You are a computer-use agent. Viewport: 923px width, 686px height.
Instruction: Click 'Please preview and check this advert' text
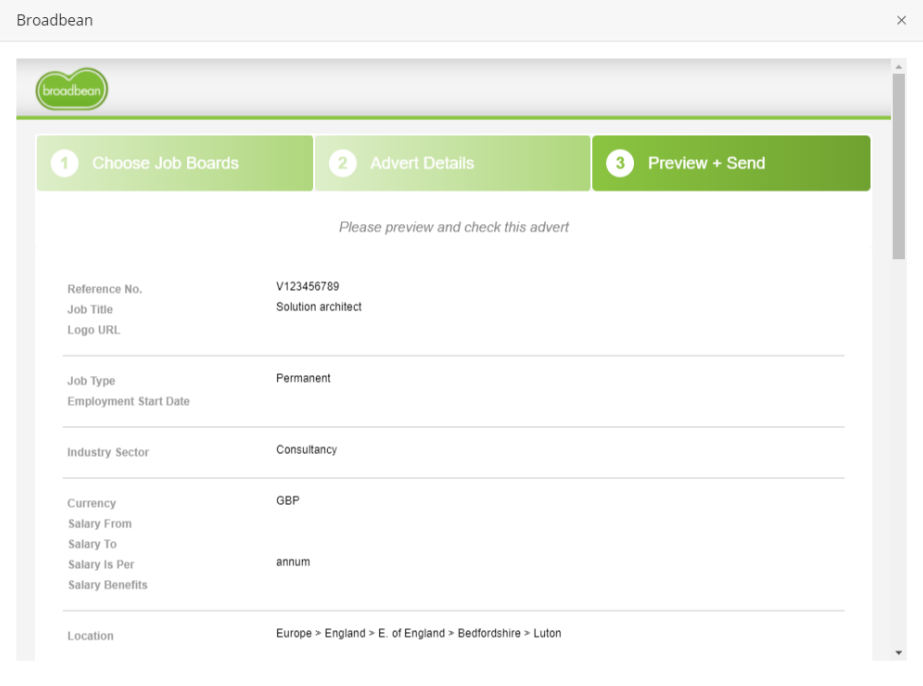(x=454, y=227)
